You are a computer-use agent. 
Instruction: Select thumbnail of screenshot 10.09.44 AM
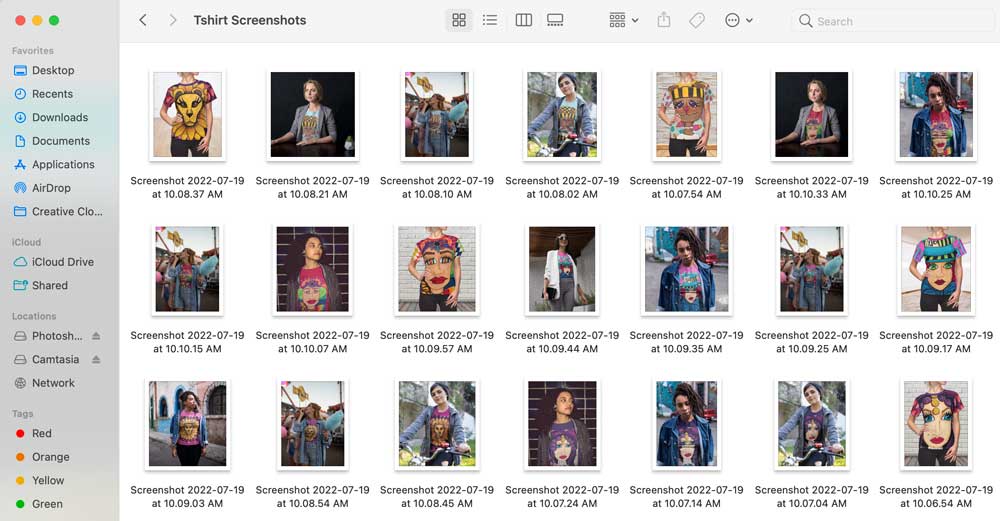coord(562,269)
